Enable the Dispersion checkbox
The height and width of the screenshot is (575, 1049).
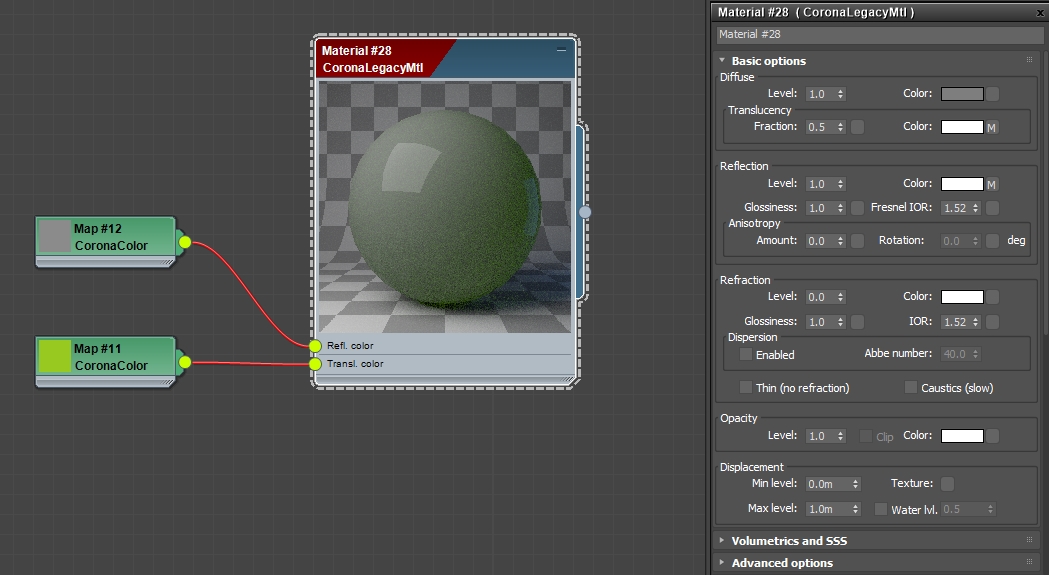745,355
